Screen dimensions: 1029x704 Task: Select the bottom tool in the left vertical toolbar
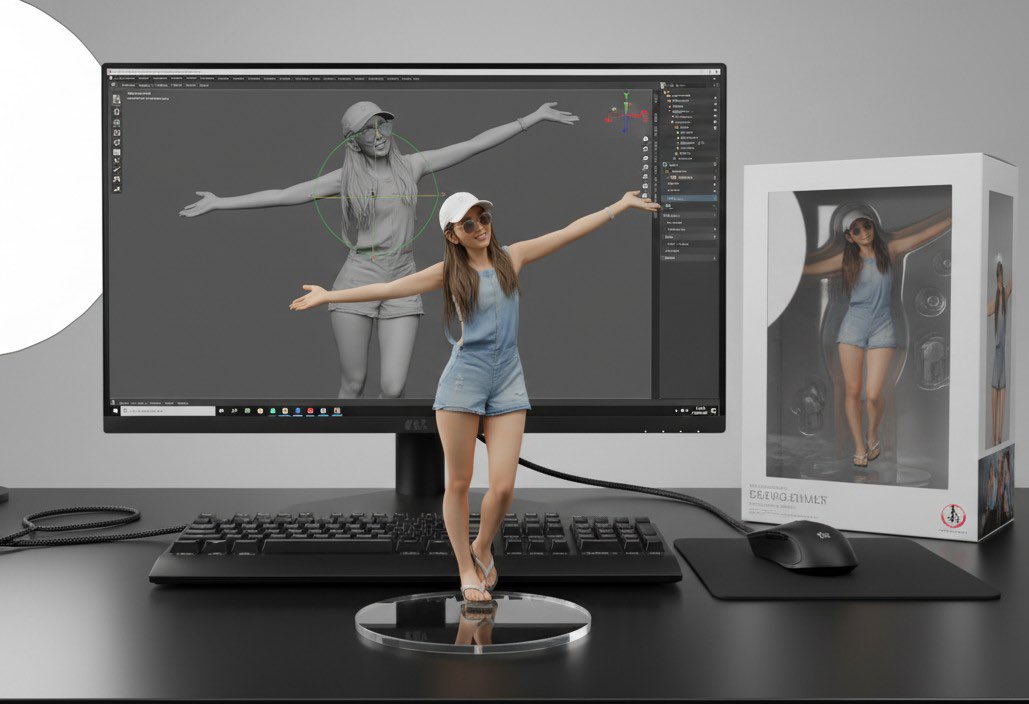coord(116,189)
